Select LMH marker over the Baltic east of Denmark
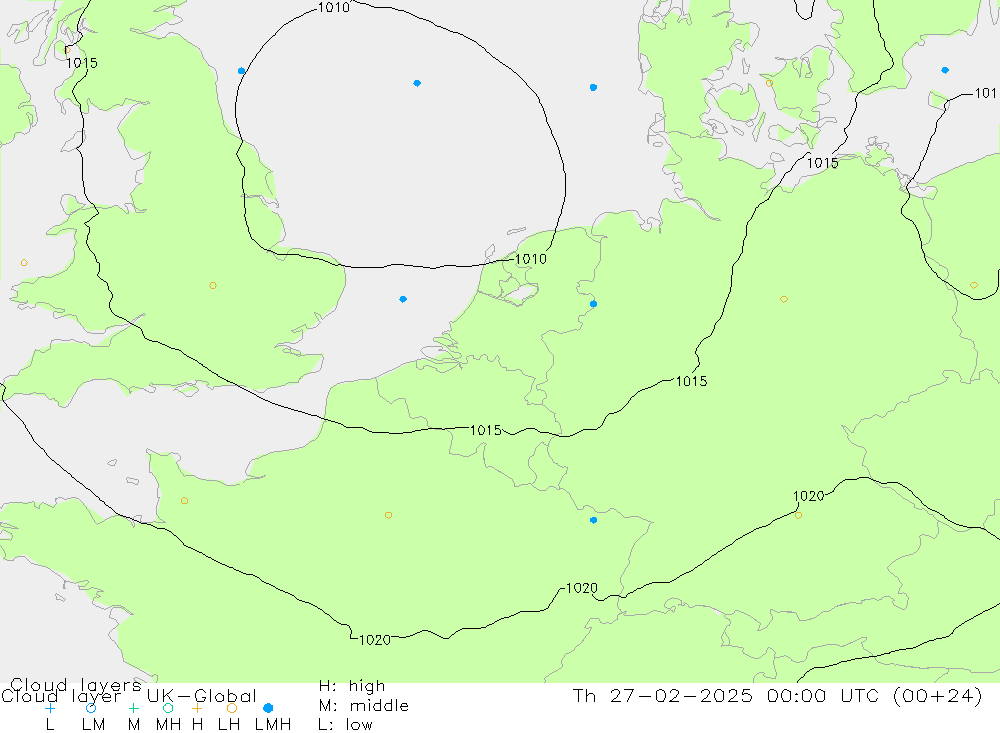Screen dimensions: 1000x733 [945, 70]
